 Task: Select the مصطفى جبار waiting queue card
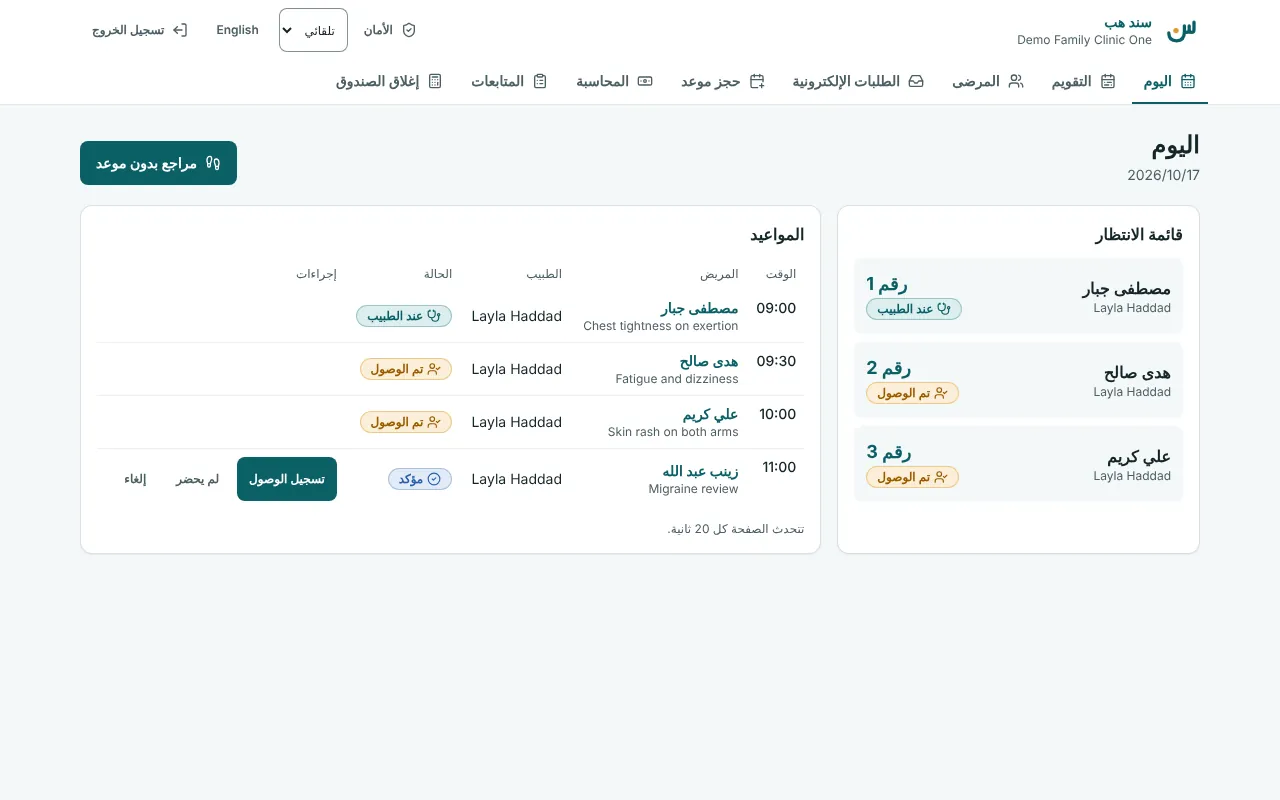(x=1018, y=296)
